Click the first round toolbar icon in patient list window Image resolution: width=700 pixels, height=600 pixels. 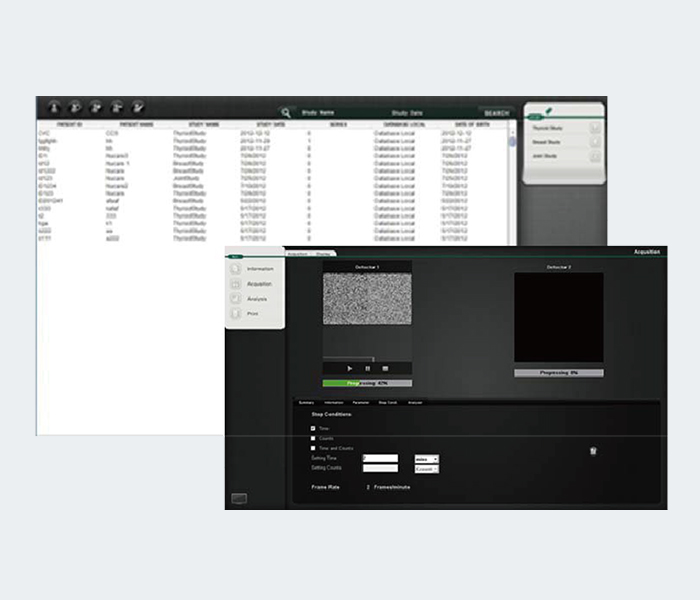tap(54, 107)
